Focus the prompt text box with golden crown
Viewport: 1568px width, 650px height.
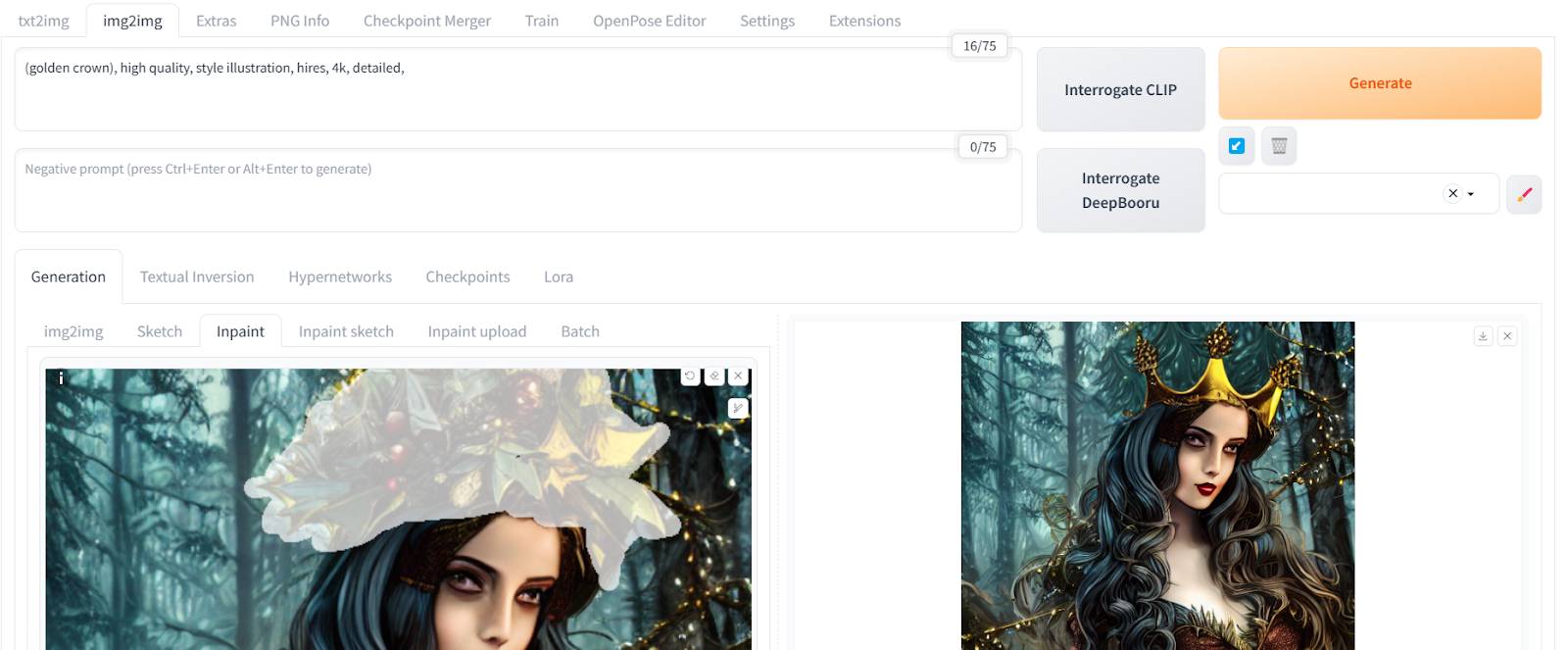[x=517, y=89]
